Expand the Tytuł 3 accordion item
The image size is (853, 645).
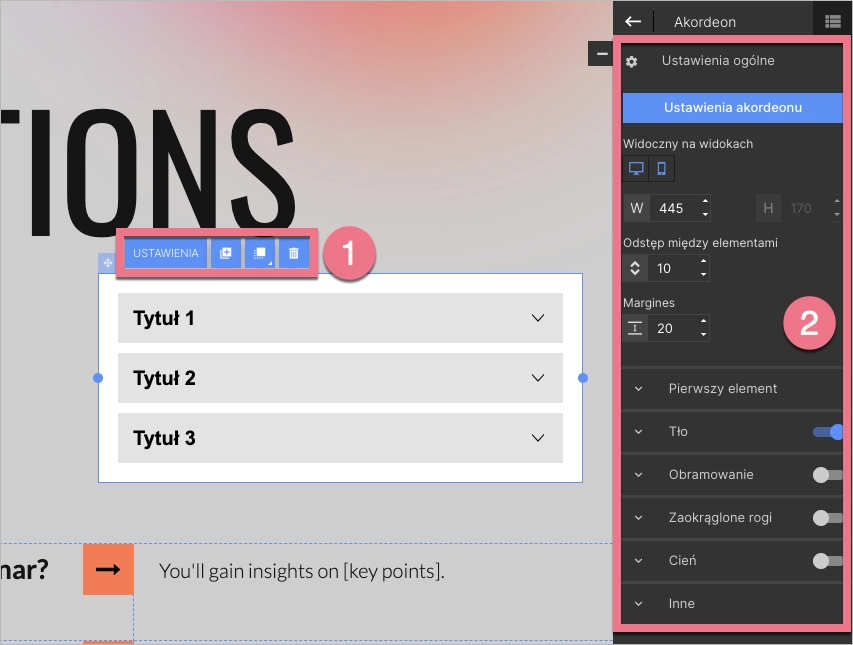coord(340,438)
